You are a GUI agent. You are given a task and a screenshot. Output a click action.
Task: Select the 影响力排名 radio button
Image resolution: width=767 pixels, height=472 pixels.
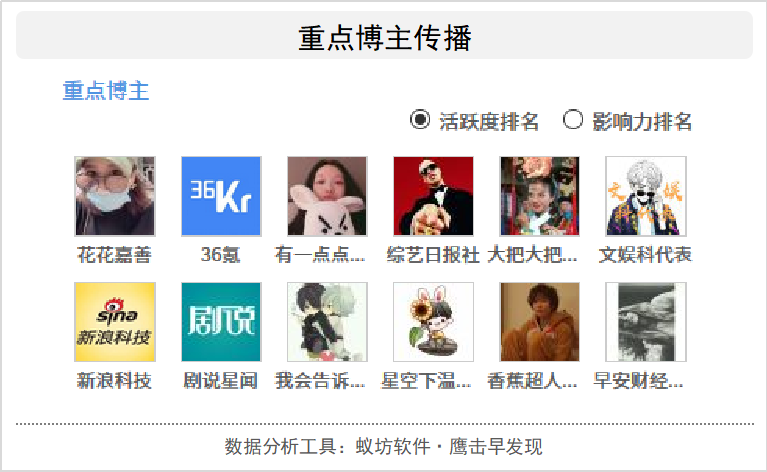click(x=573, y=119)
